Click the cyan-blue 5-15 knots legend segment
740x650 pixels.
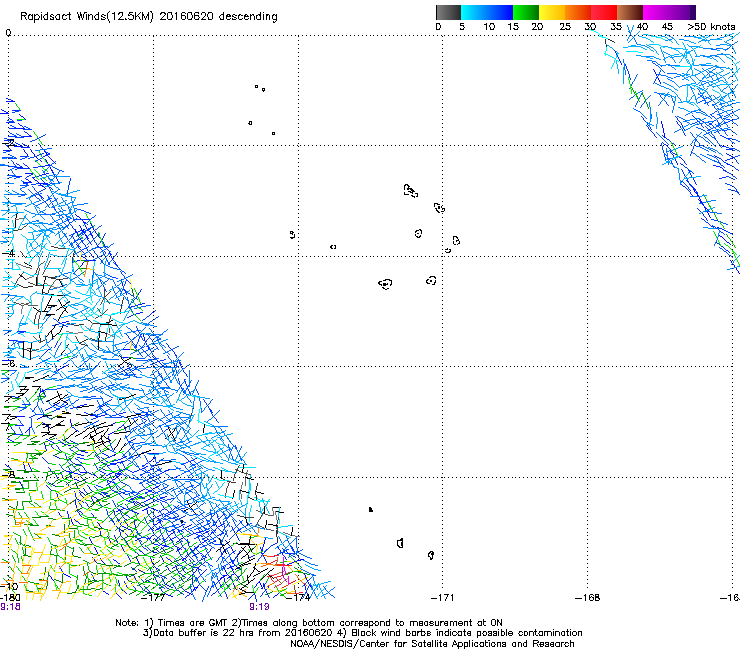(487, 12)
